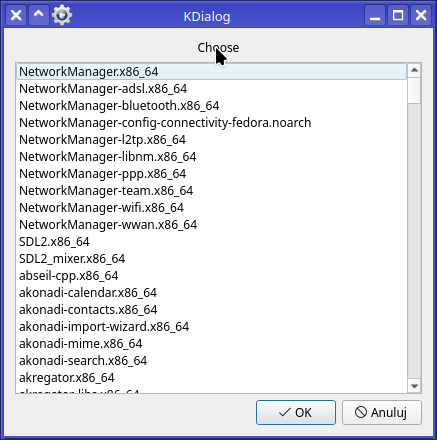Select akonadi-search.x86_64 entry
Image resolution: width=437 pixels, height=440 pixels.
point(211,361)
